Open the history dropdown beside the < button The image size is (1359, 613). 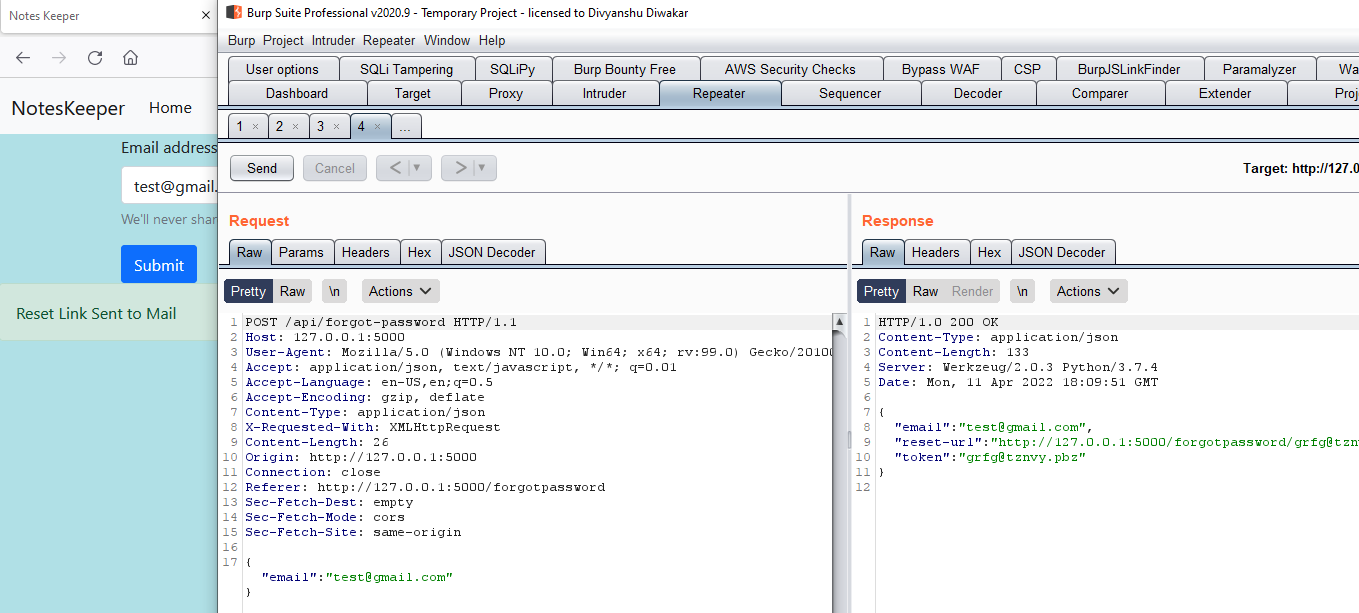(420, 168)
